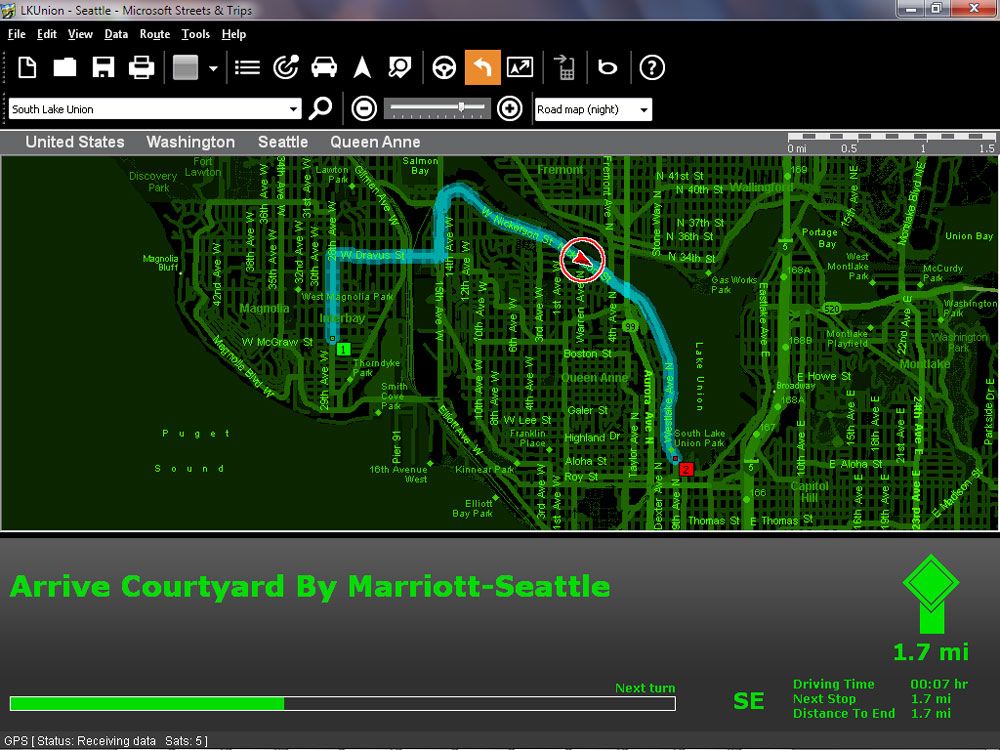Create a new map document
This screenshot has width=1000, height=750.
pos(27,67)
